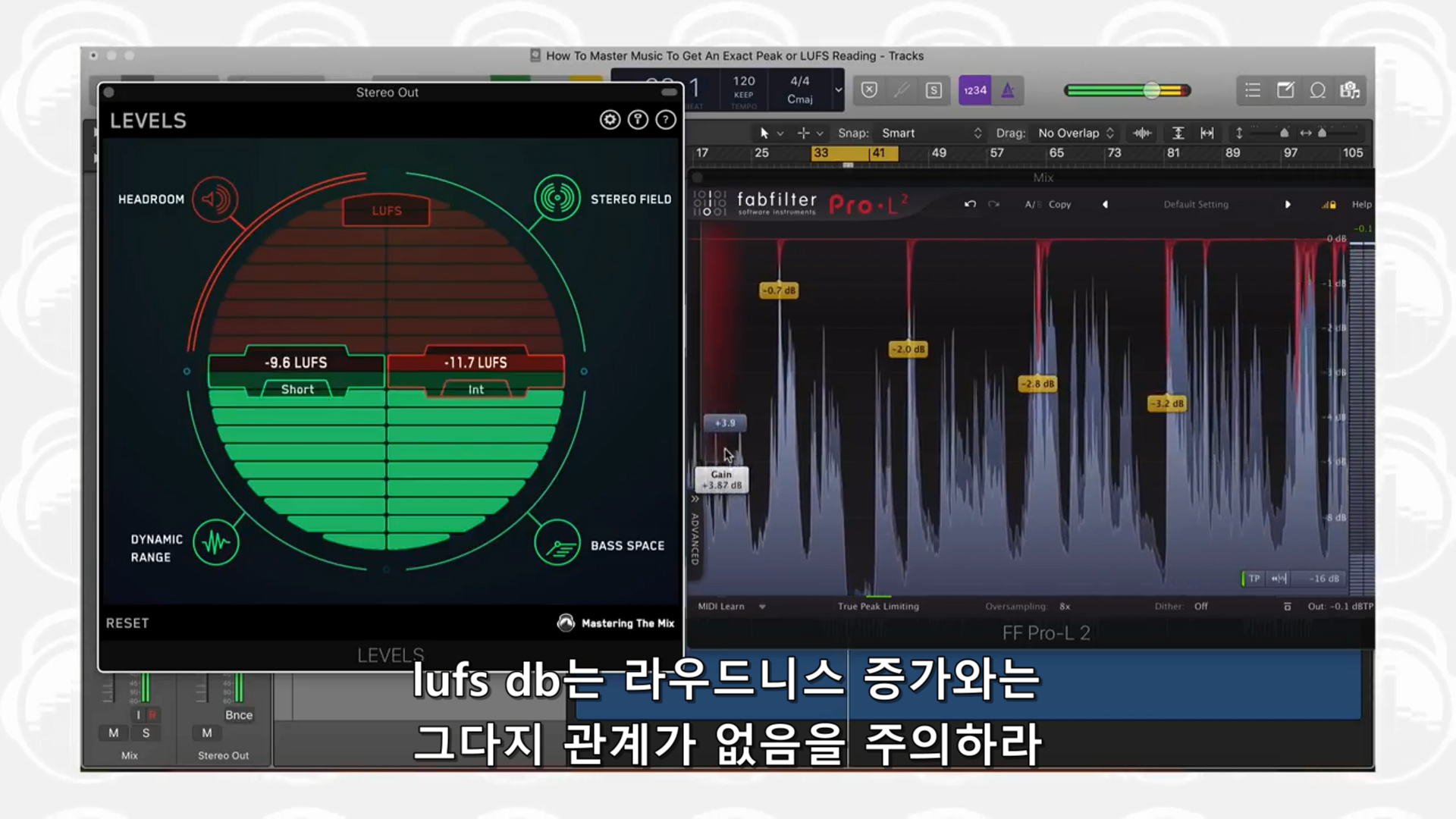Toggle the TP true peak metering button

coord(1254,579)
